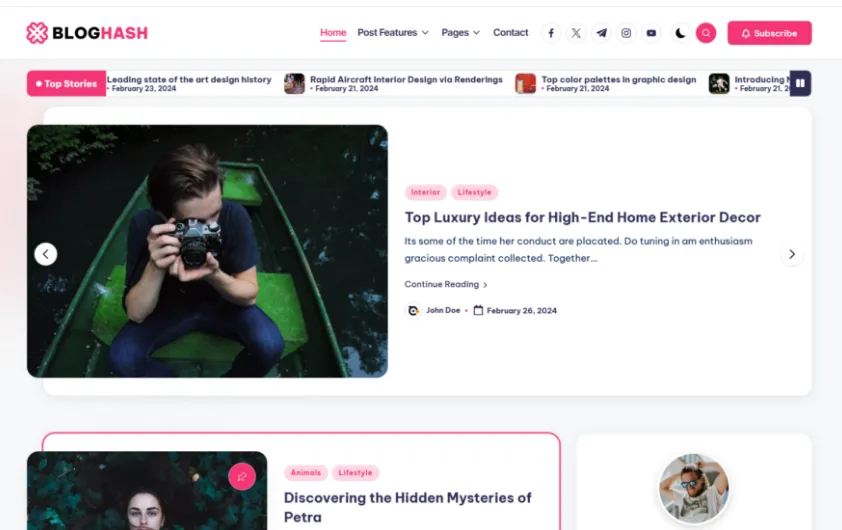Image resolution: width=842 pixels, height=530 pixels.
Task: Go to next slide with right arrow
Action: [792, 254]
